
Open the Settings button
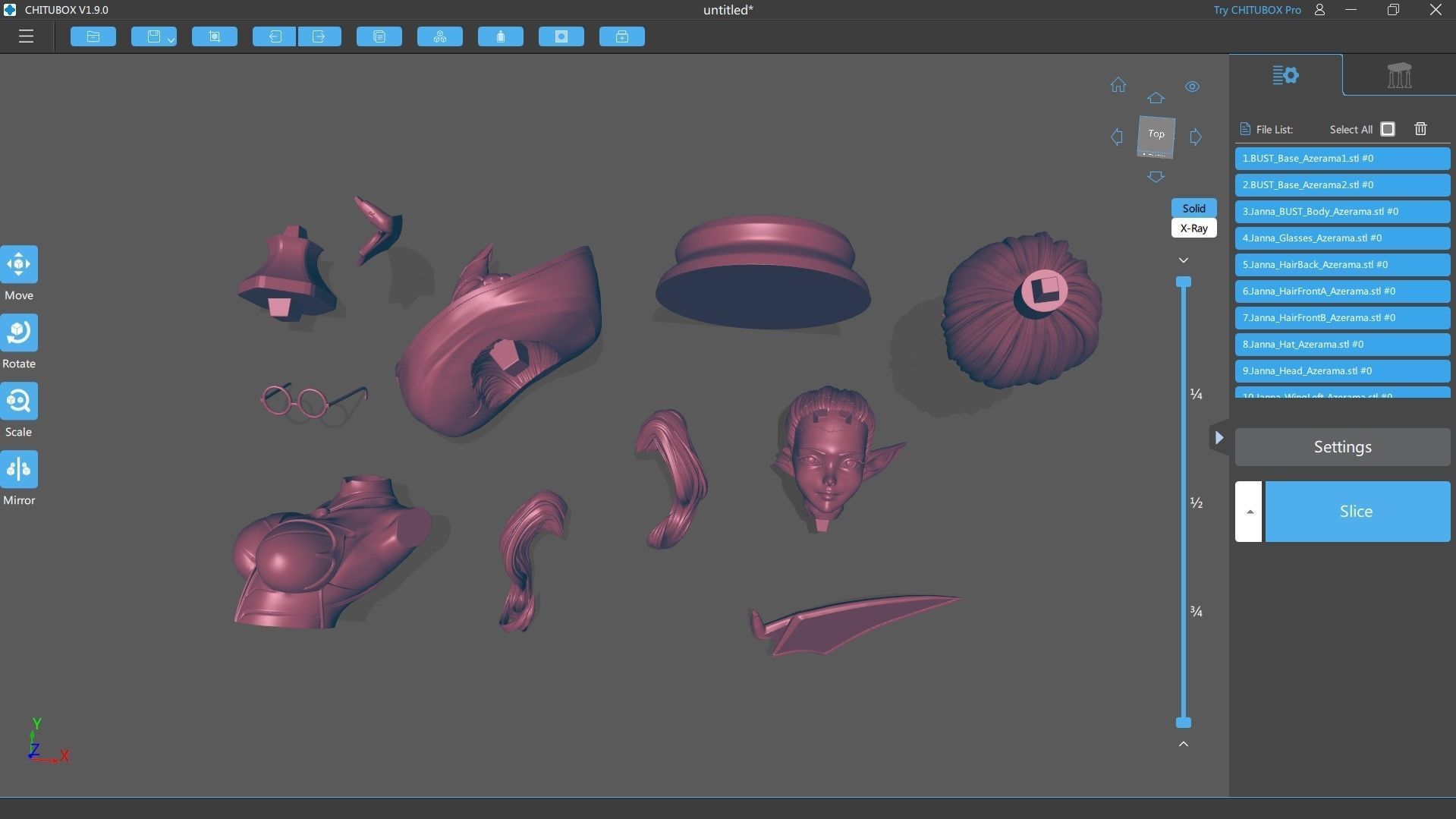1342,447
